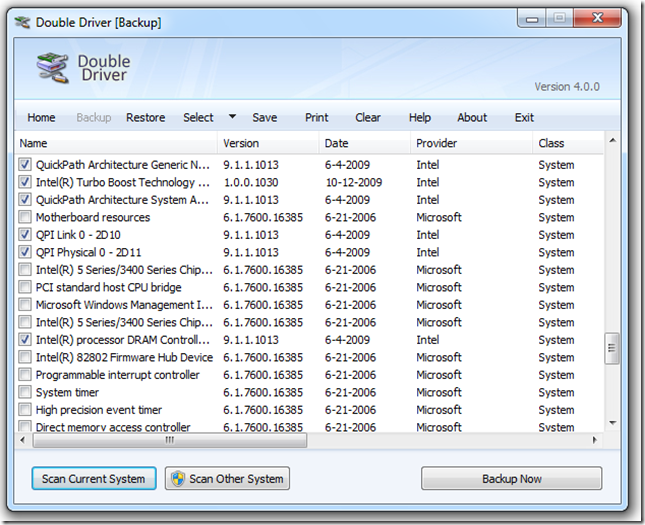The image size is (645, 525).
Task: Select the Direct memory access controller row
Action: point(309,427)
